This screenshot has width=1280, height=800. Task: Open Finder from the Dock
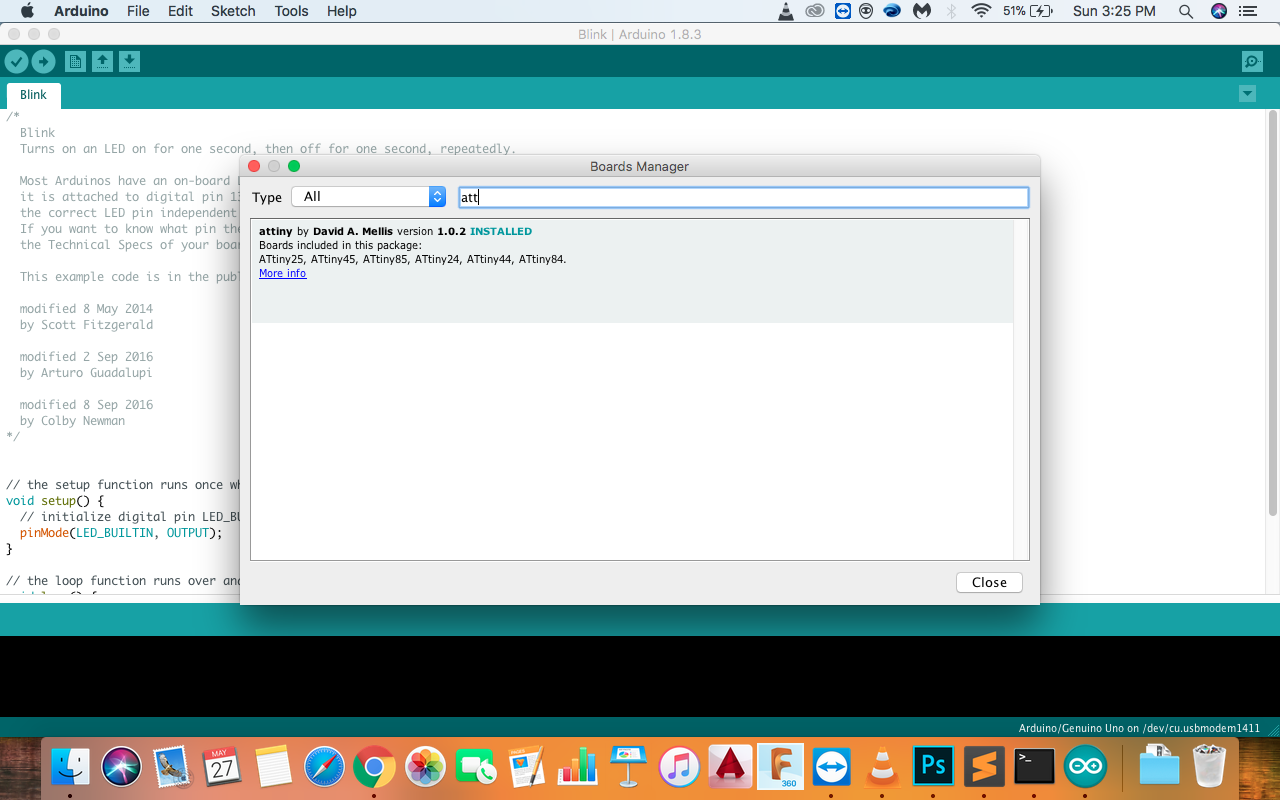[70, 768]
